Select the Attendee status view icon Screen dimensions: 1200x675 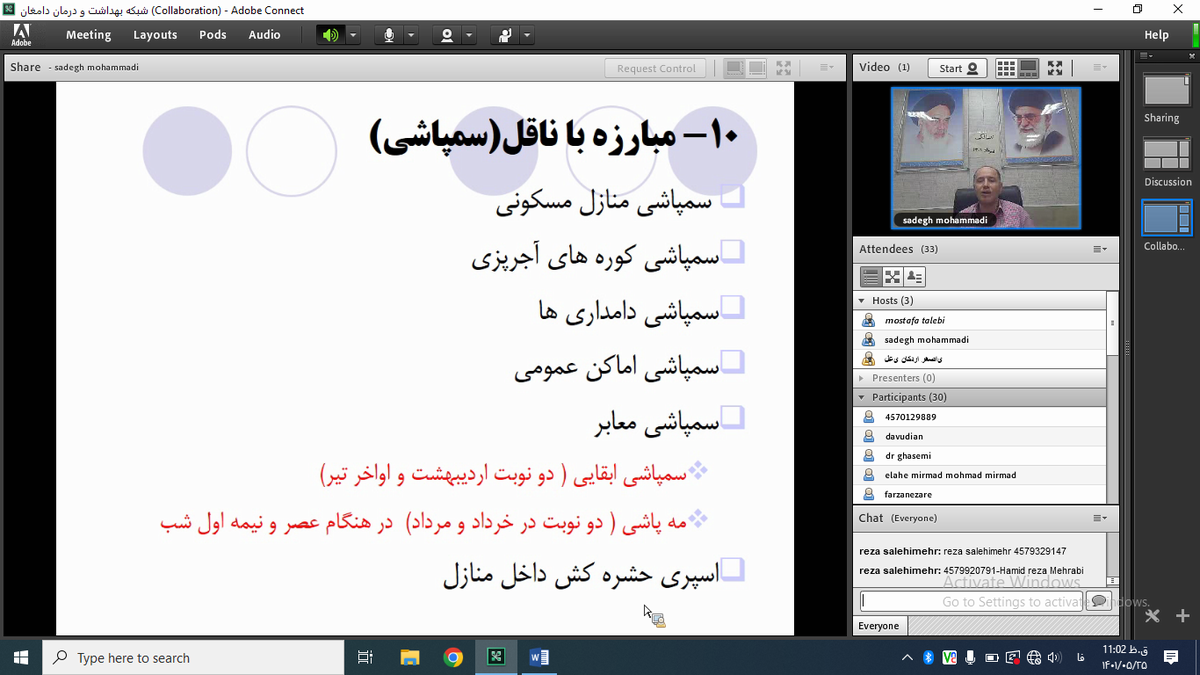915,276
